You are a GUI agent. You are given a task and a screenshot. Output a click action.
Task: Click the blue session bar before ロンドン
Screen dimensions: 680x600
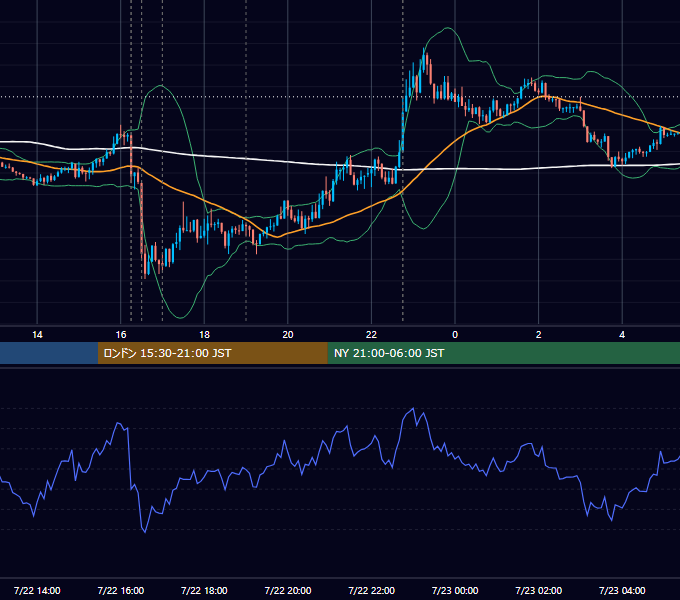coord(49,353)
